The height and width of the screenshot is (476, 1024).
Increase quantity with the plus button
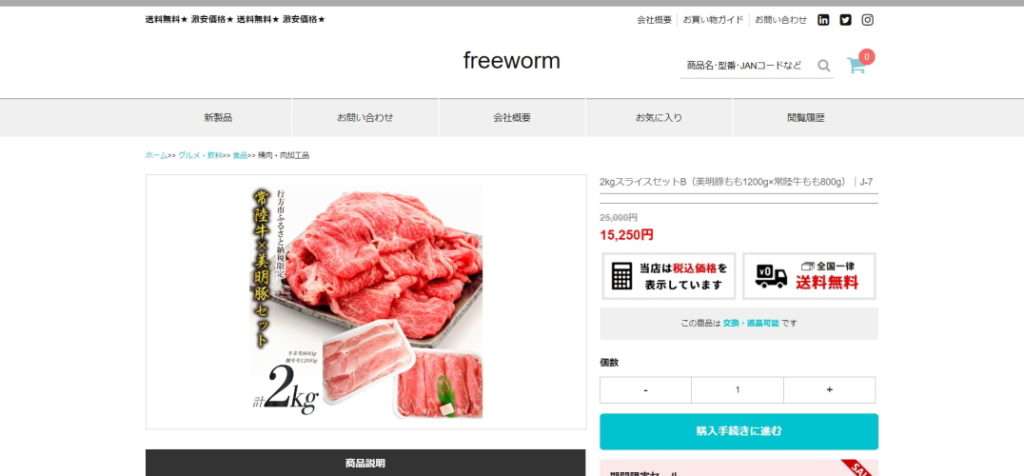tap(829, 390)
